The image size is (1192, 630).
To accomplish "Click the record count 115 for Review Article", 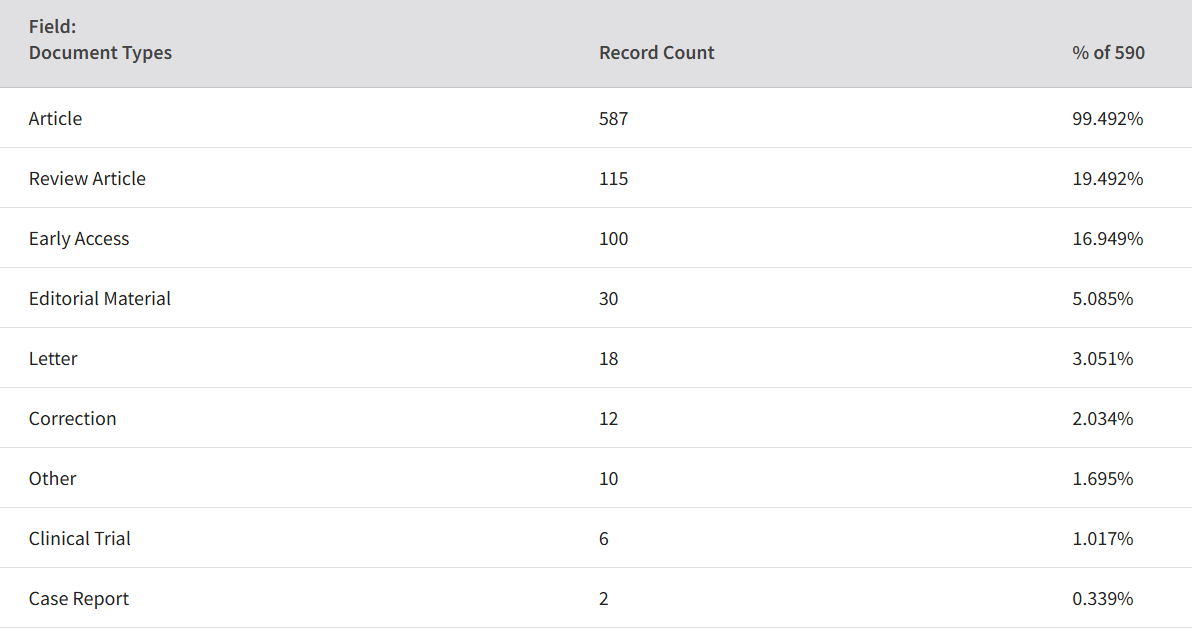I will (x=613, y=179).
